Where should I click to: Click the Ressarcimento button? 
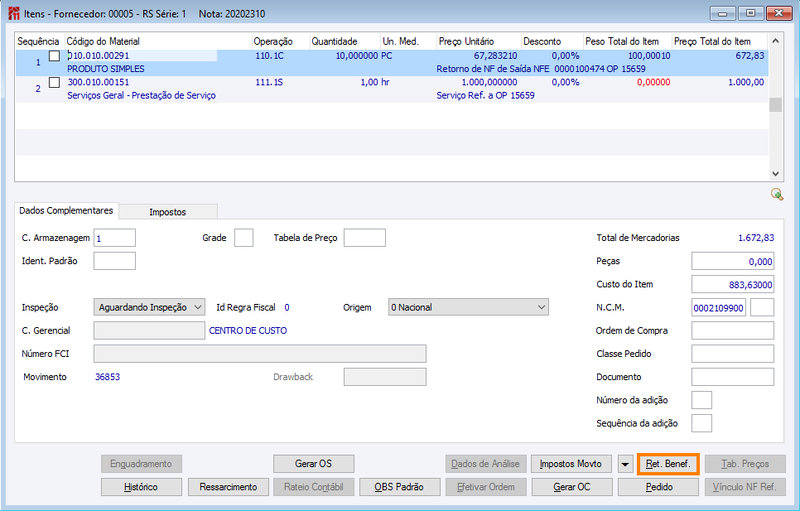tap(228, 487)
